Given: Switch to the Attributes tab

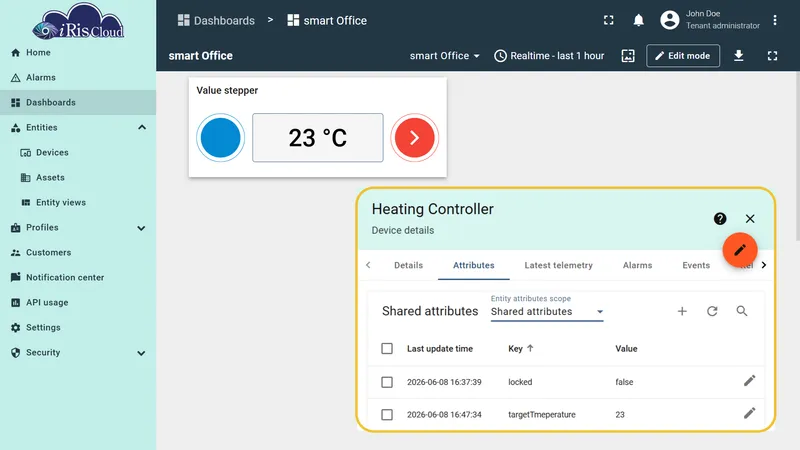Looking at the screenshot, I should [473, 265].
